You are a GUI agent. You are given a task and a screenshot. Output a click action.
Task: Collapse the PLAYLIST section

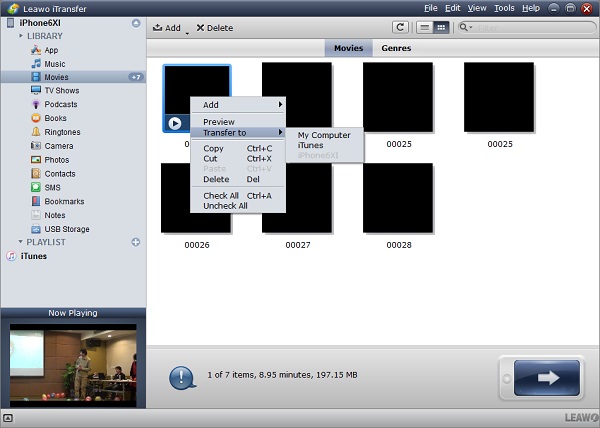coord(21,242)
